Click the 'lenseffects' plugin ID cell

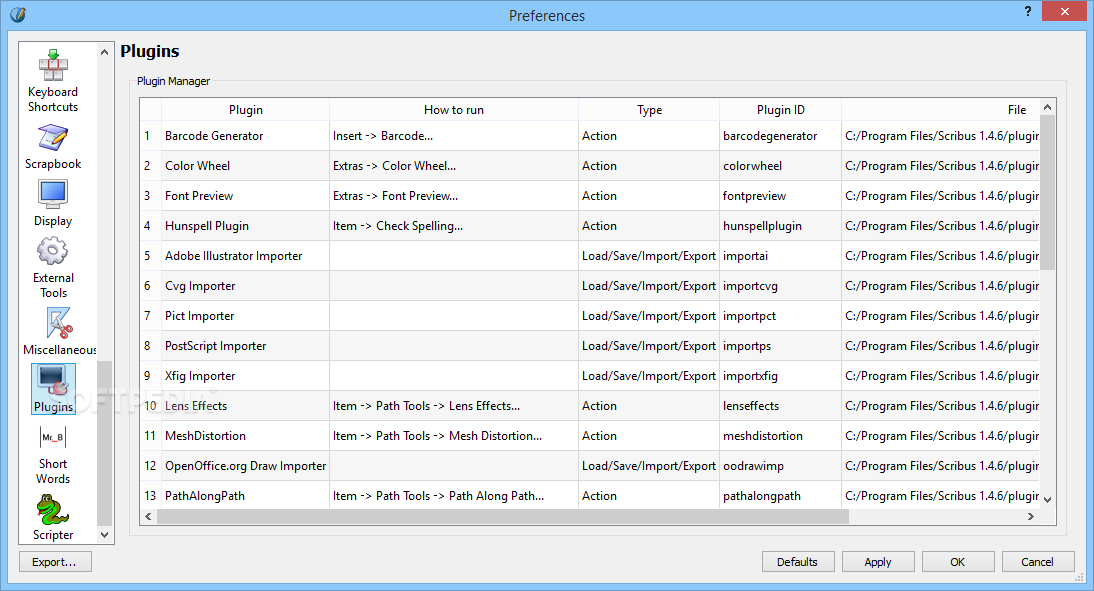click(x=781, y=406)
